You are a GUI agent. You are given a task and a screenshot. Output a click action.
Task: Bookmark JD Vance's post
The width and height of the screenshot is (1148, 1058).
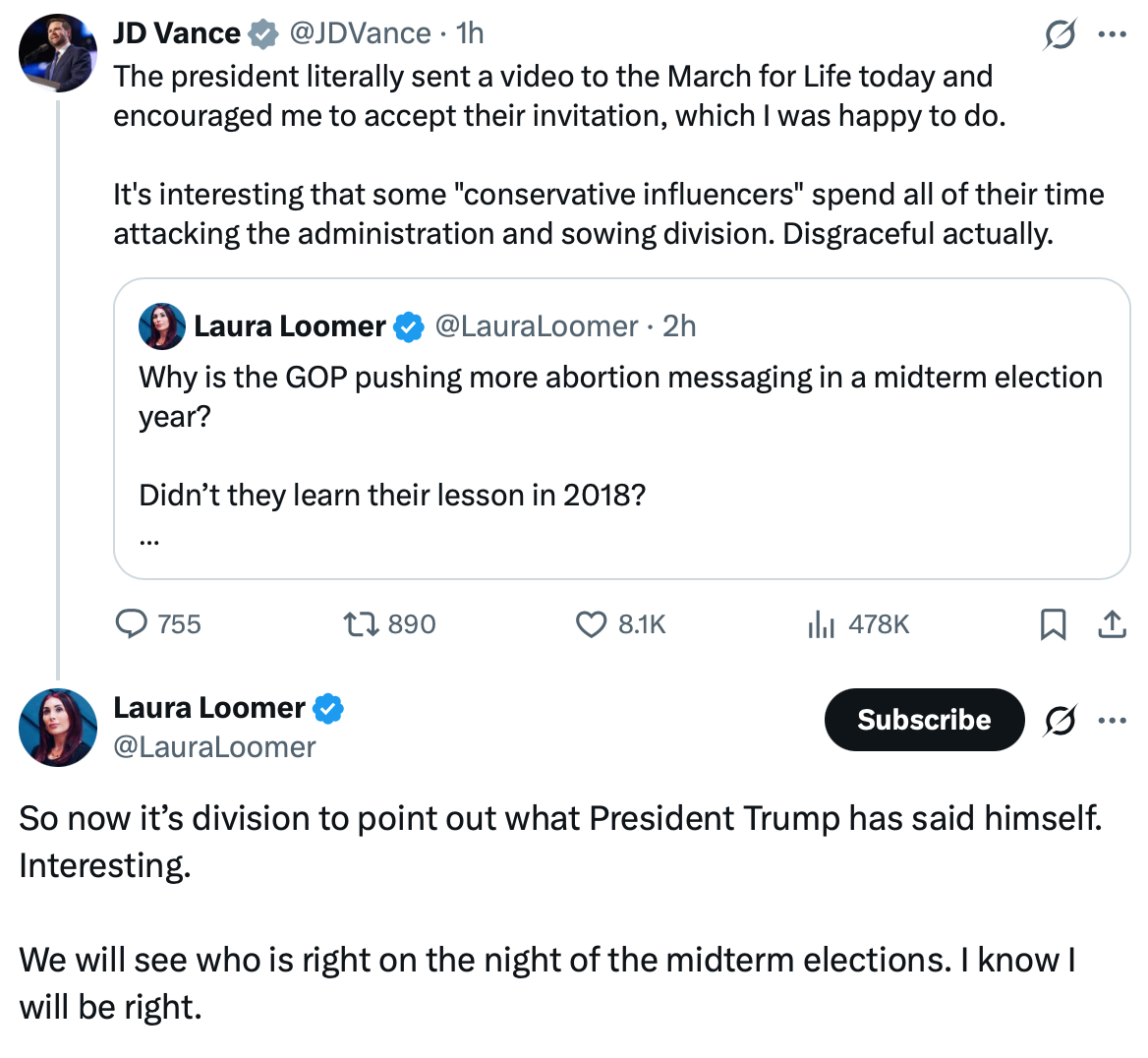(1053, 624)
